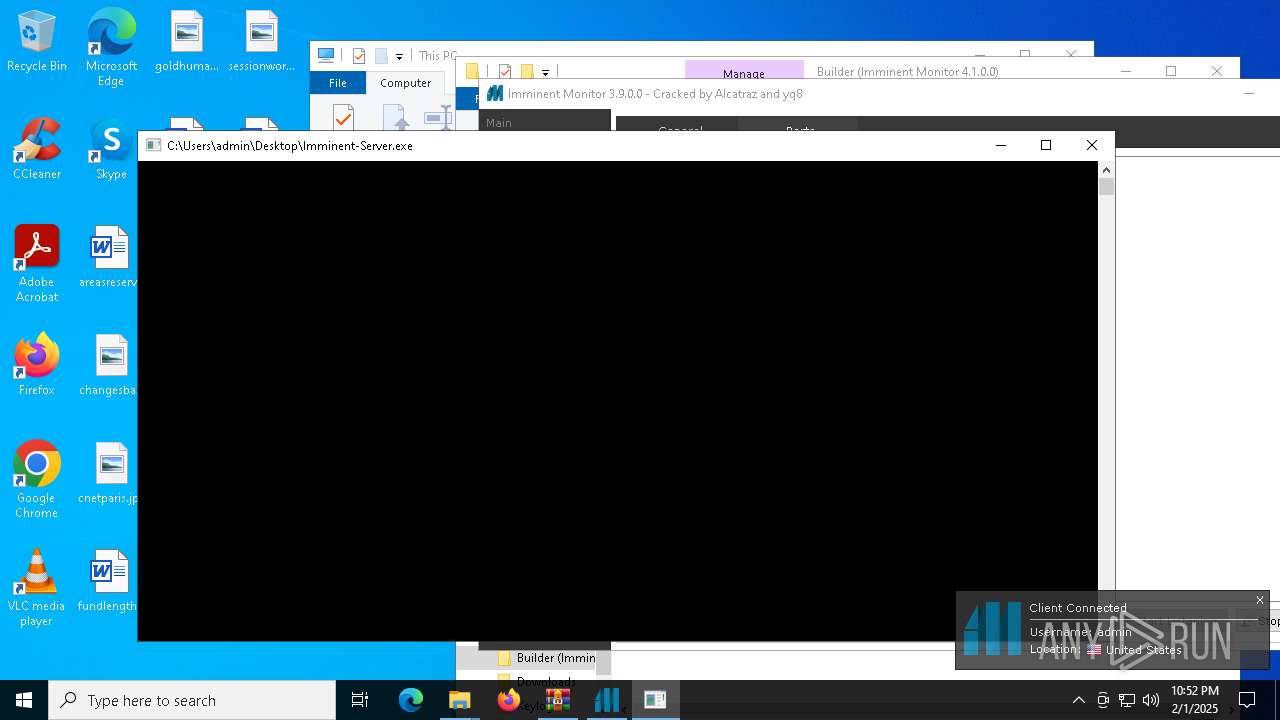This screenshot has height=720, width=1280.
Task: Click the Client Connected notification text
Action: click(1078, 607)
